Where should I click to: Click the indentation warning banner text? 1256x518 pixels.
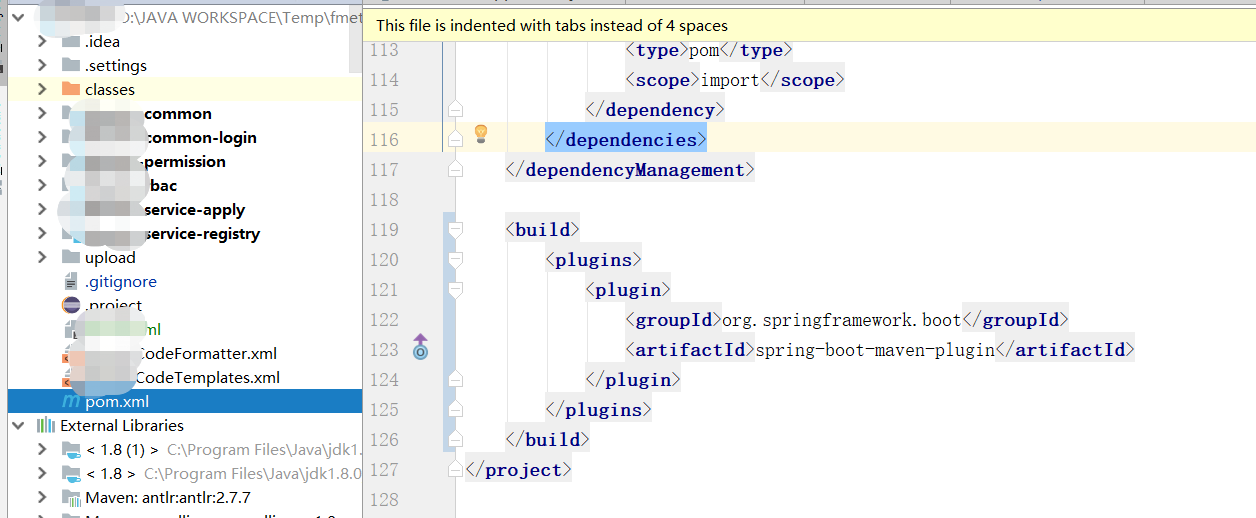552,26
